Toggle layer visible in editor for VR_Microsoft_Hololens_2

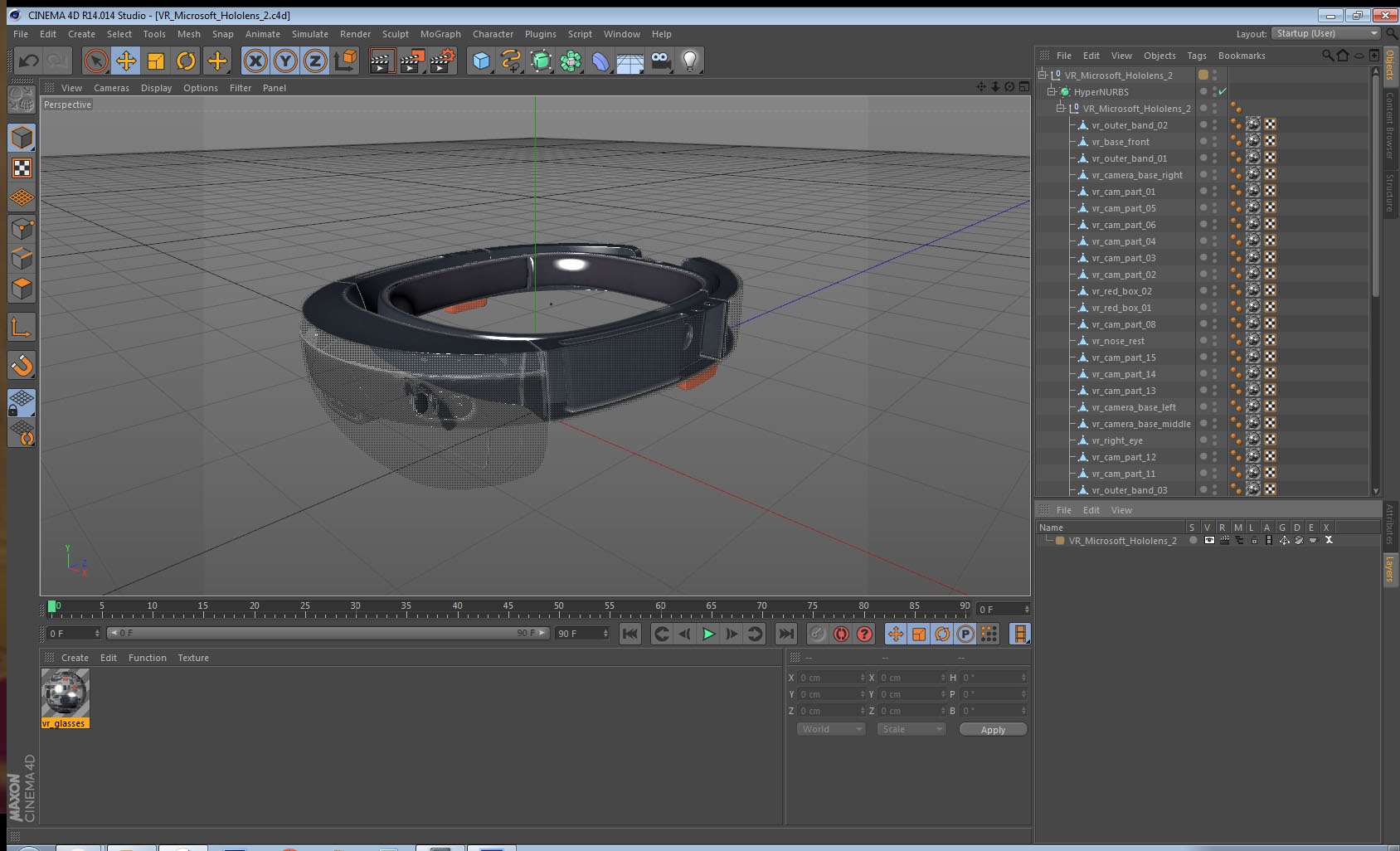1209,540
